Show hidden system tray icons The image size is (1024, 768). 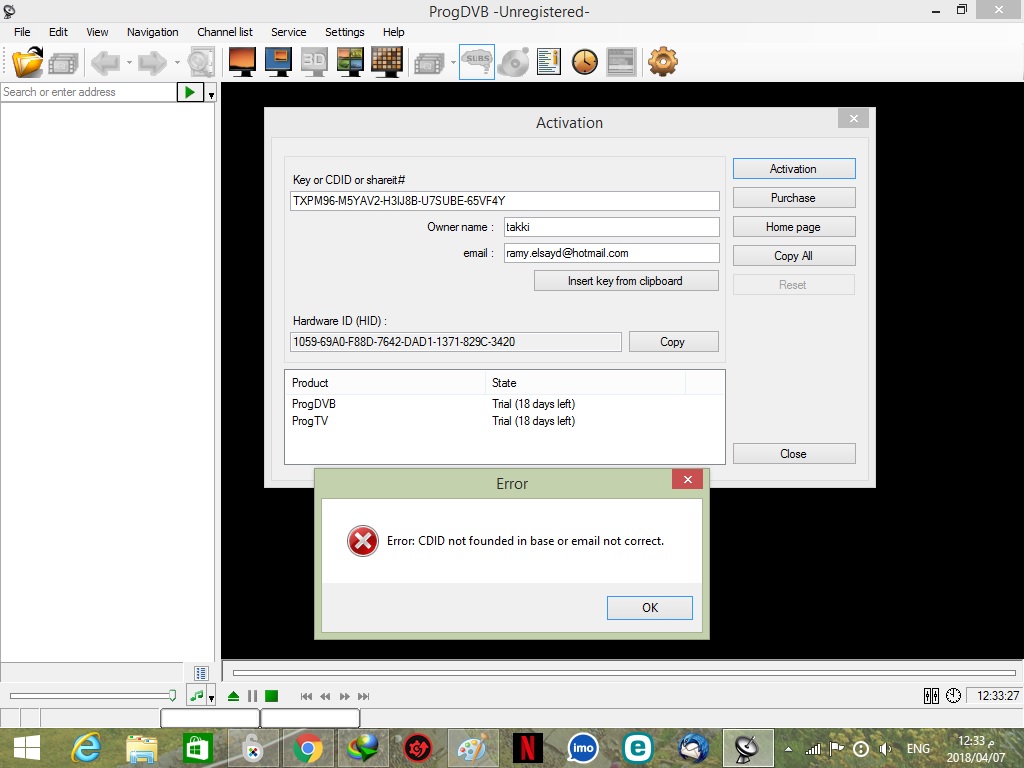(789, 749)
